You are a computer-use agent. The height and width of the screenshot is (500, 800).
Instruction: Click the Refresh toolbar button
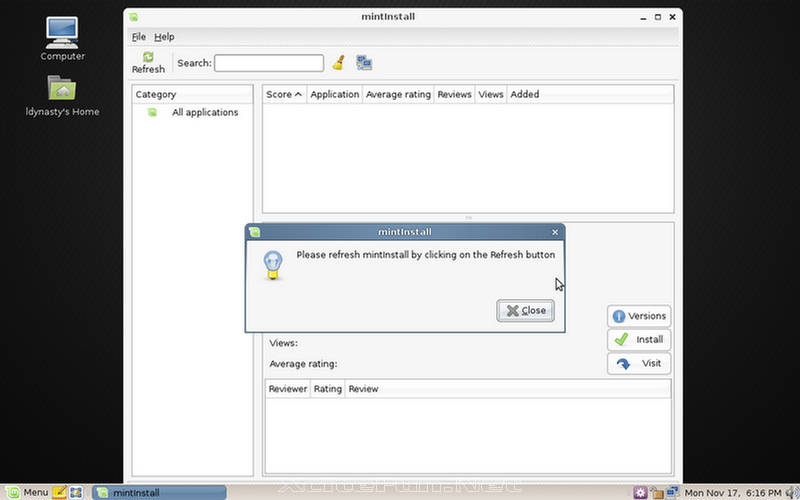[x=148, y=63]
